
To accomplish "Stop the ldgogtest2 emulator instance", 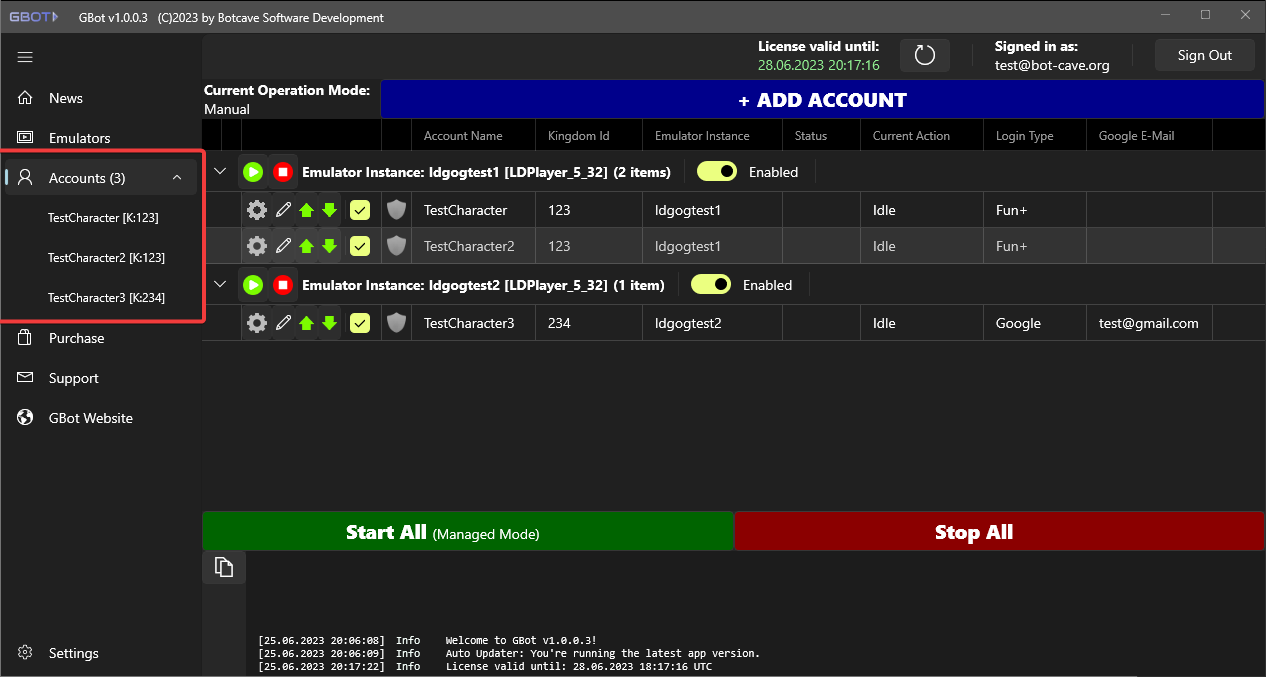I will tap(283, 284).
